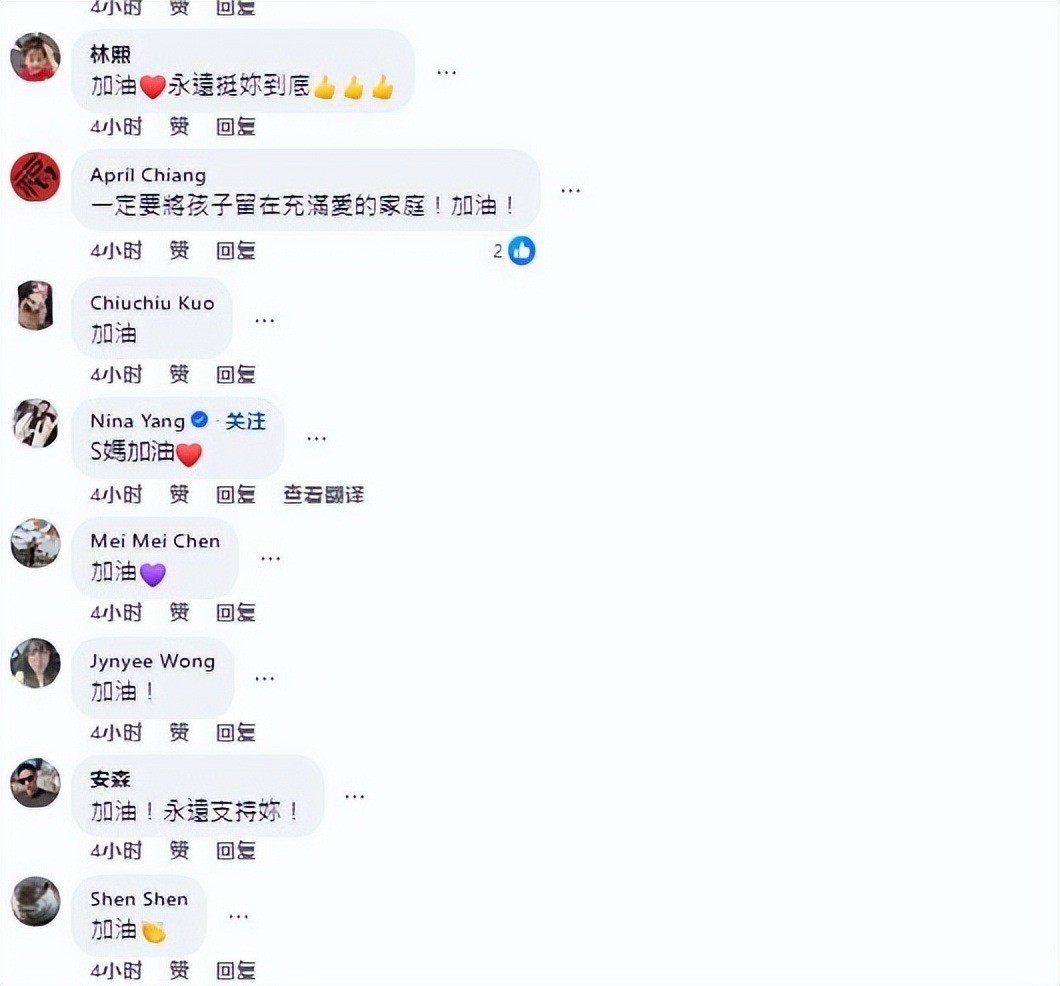Open April Chiang's red avatar
The image size is (1060, 986).
pyautogui.click(x=36, y=177)
